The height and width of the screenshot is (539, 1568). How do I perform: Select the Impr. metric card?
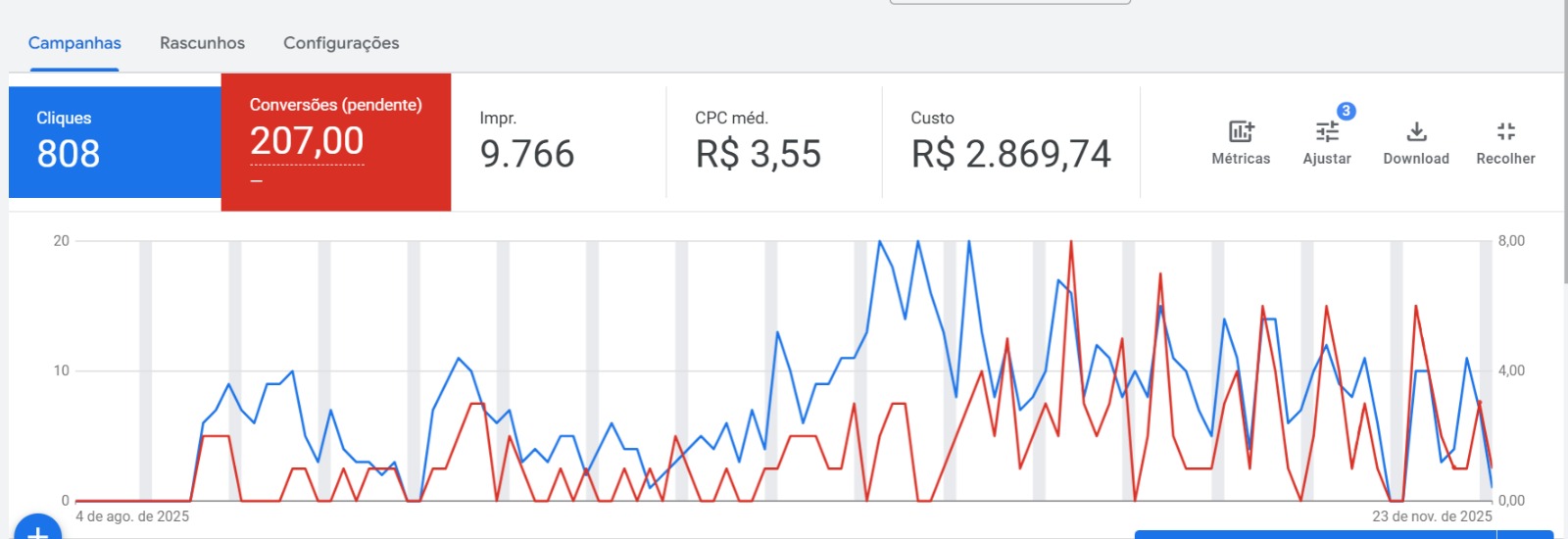pos(559,141)
